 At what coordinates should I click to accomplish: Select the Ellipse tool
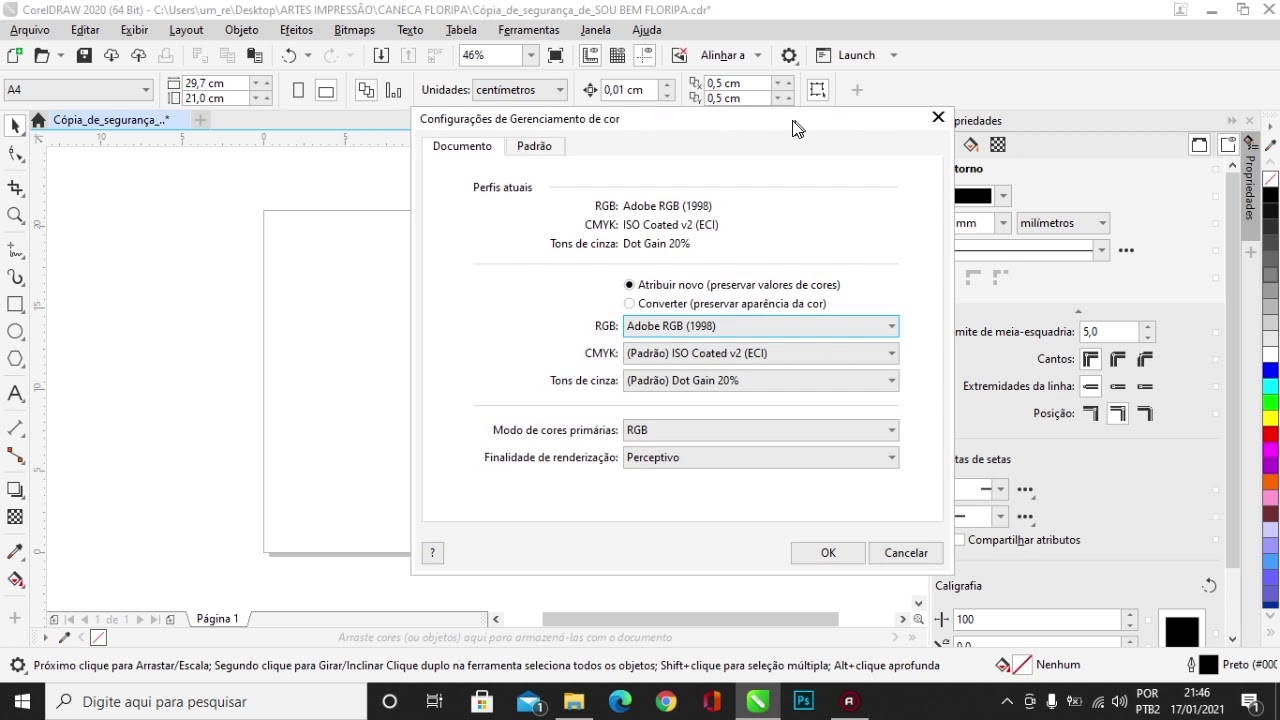15,332
